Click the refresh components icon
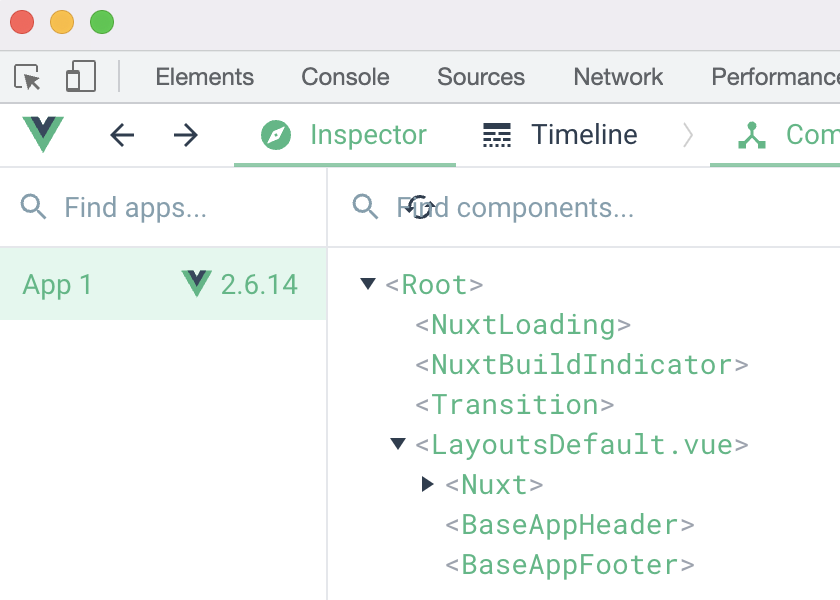The height and width of the screenshot is (600, 840). pyautogui.click(x=420, y=205)
